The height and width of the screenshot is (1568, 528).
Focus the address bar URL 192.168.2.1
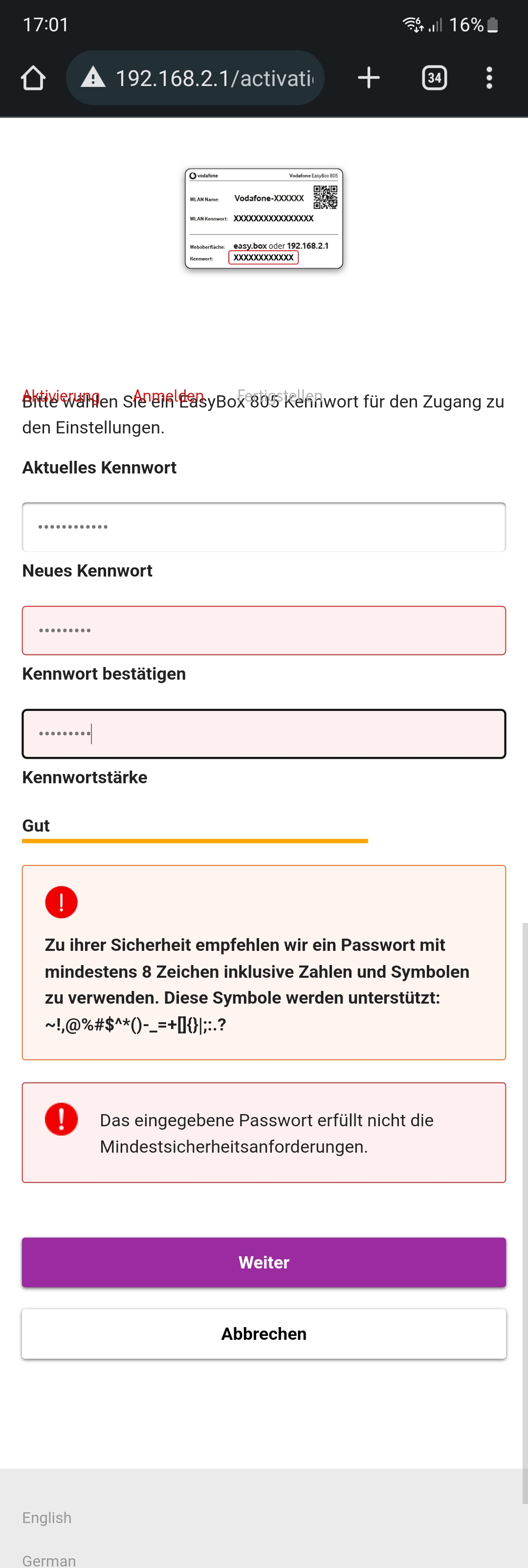(214, 78)
